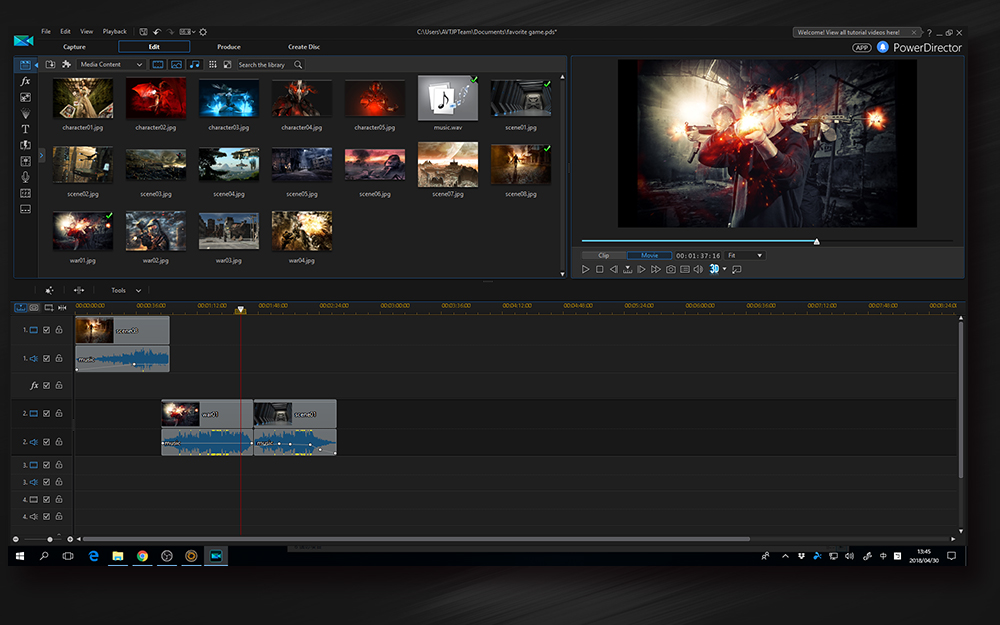Uncheck enable checkbox for video track 1
This screenshot has height=625, width=1000.
coord(47,330)
